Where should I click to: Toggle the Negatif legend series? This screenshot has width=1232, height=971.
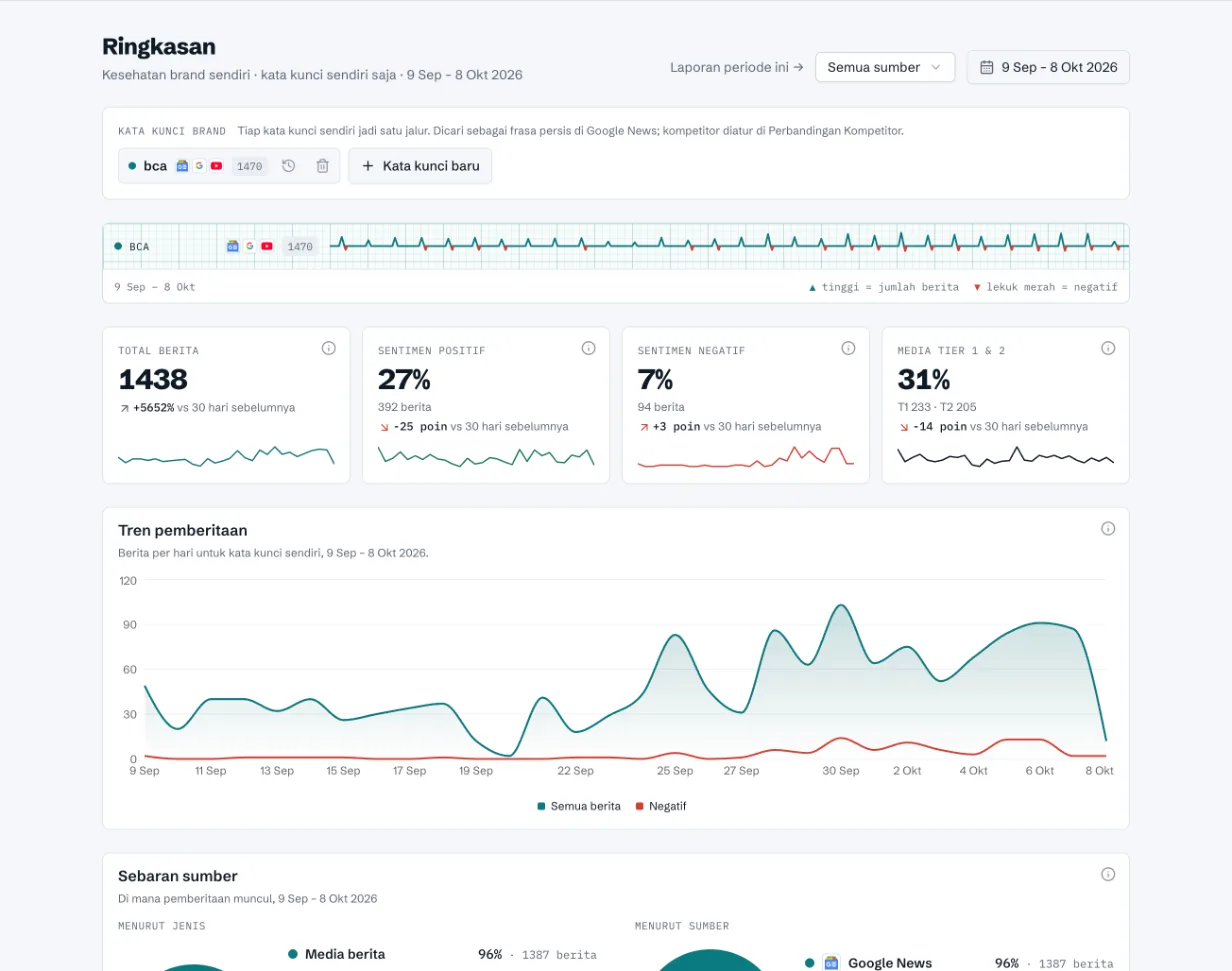[x=661, y=806]
